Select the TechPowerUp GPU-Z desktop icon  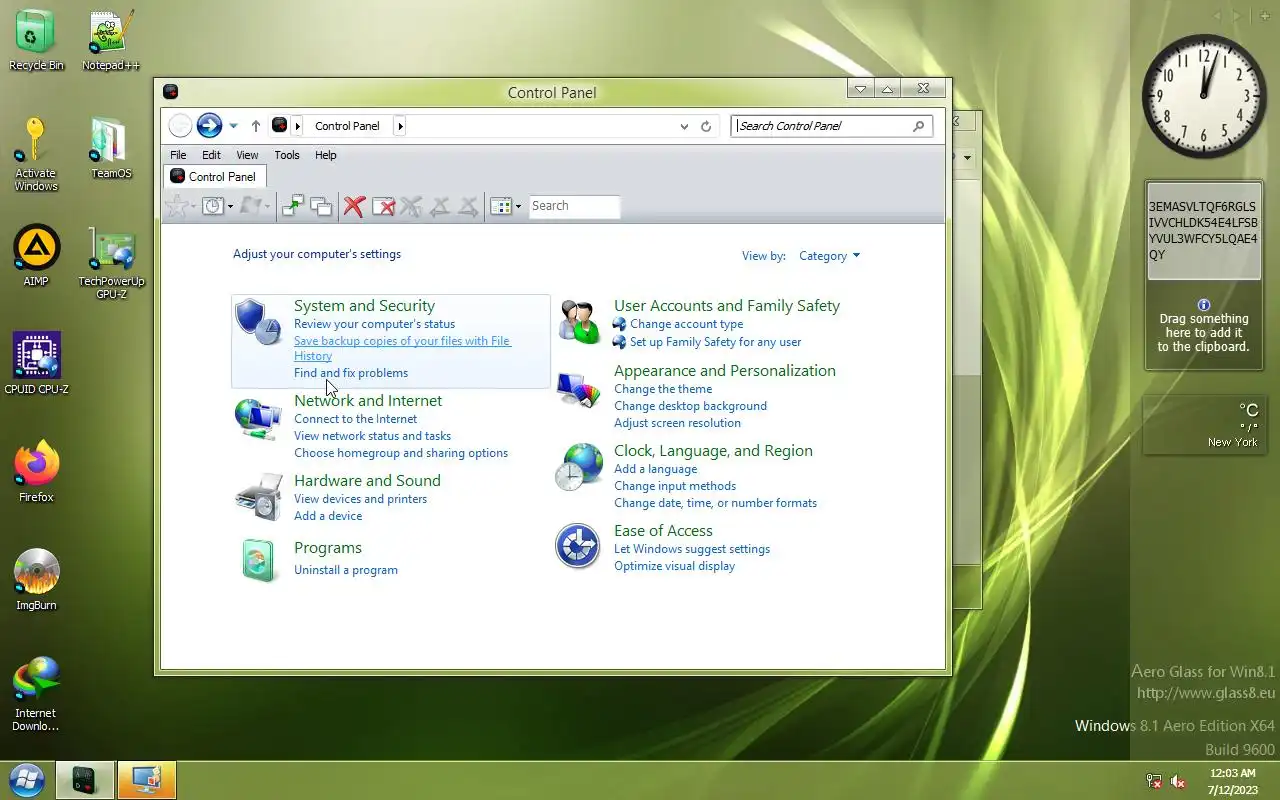(x=111, y=262)
